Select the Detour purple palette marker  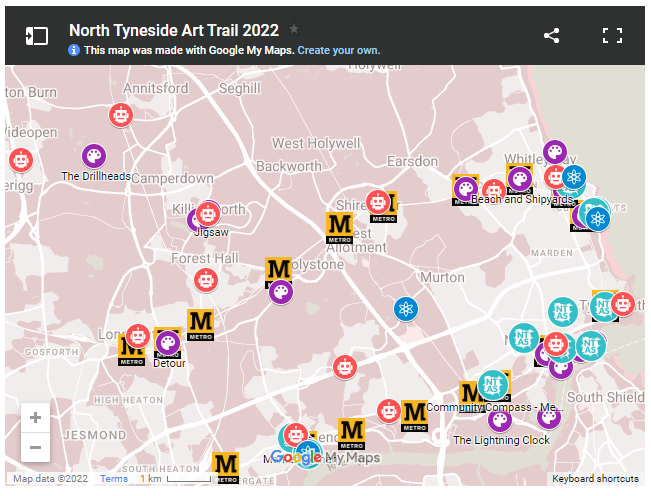168,343
